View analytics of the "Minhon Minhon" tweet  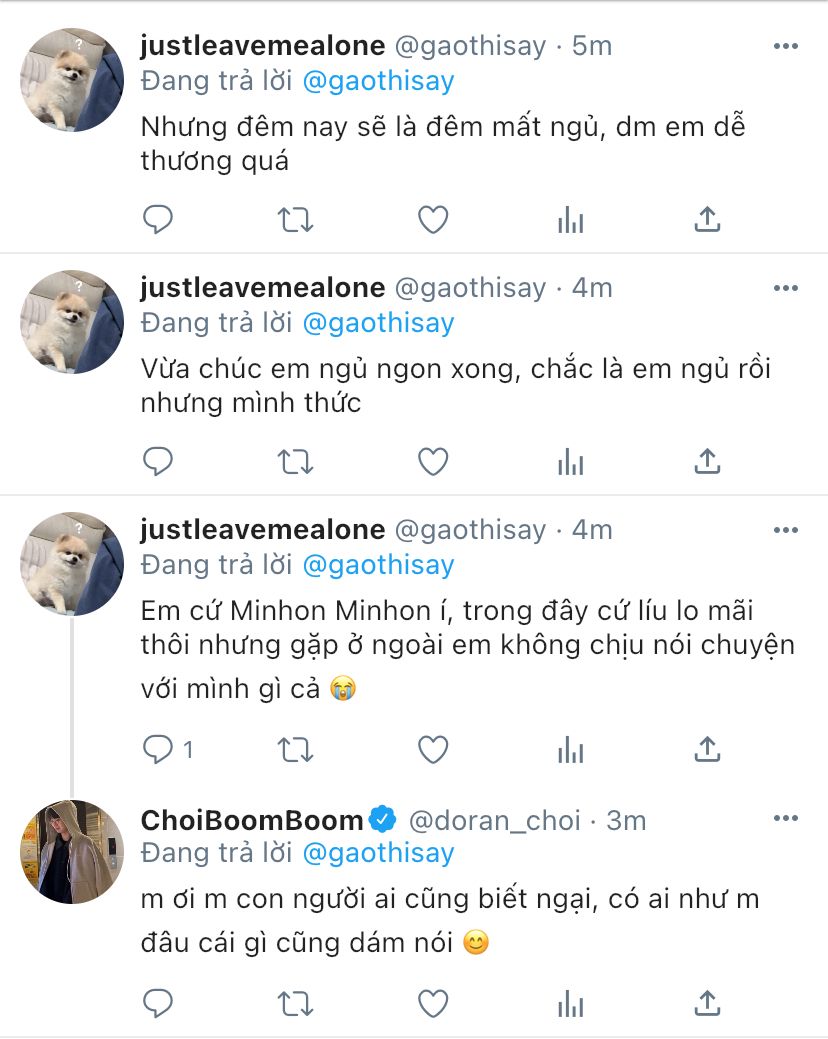pyautogui.click(x=570, y=748)
